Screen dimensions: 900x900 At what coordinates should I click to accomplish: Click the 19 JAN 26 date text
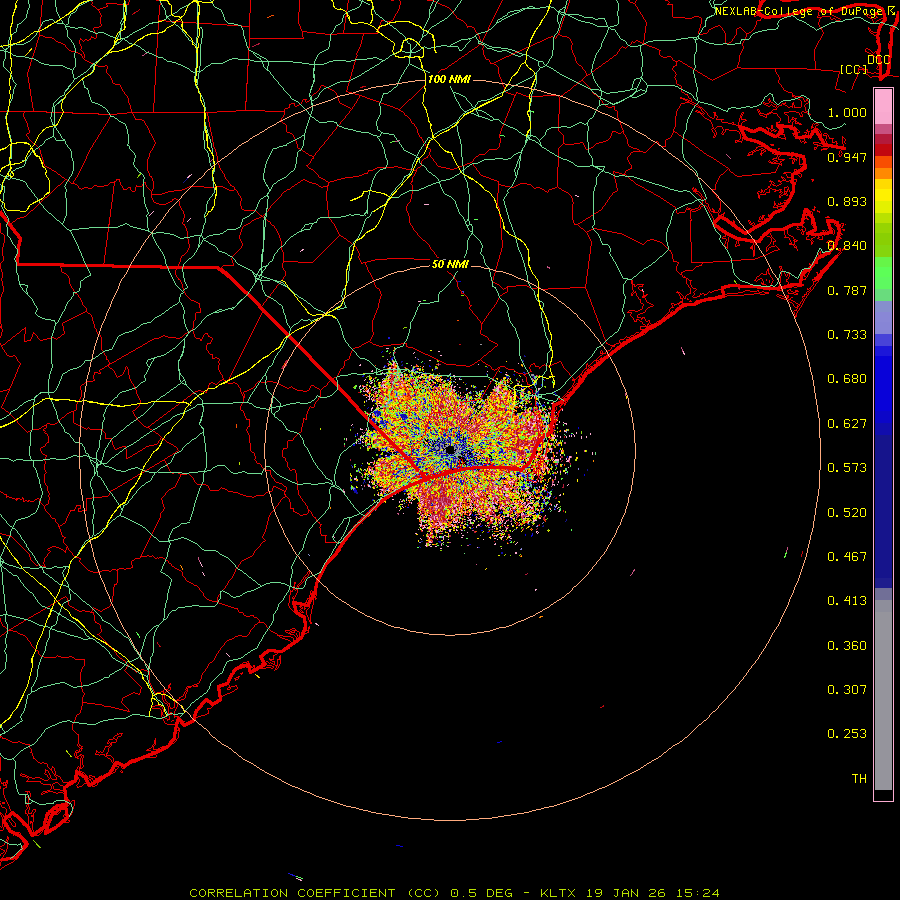(624, 893)
